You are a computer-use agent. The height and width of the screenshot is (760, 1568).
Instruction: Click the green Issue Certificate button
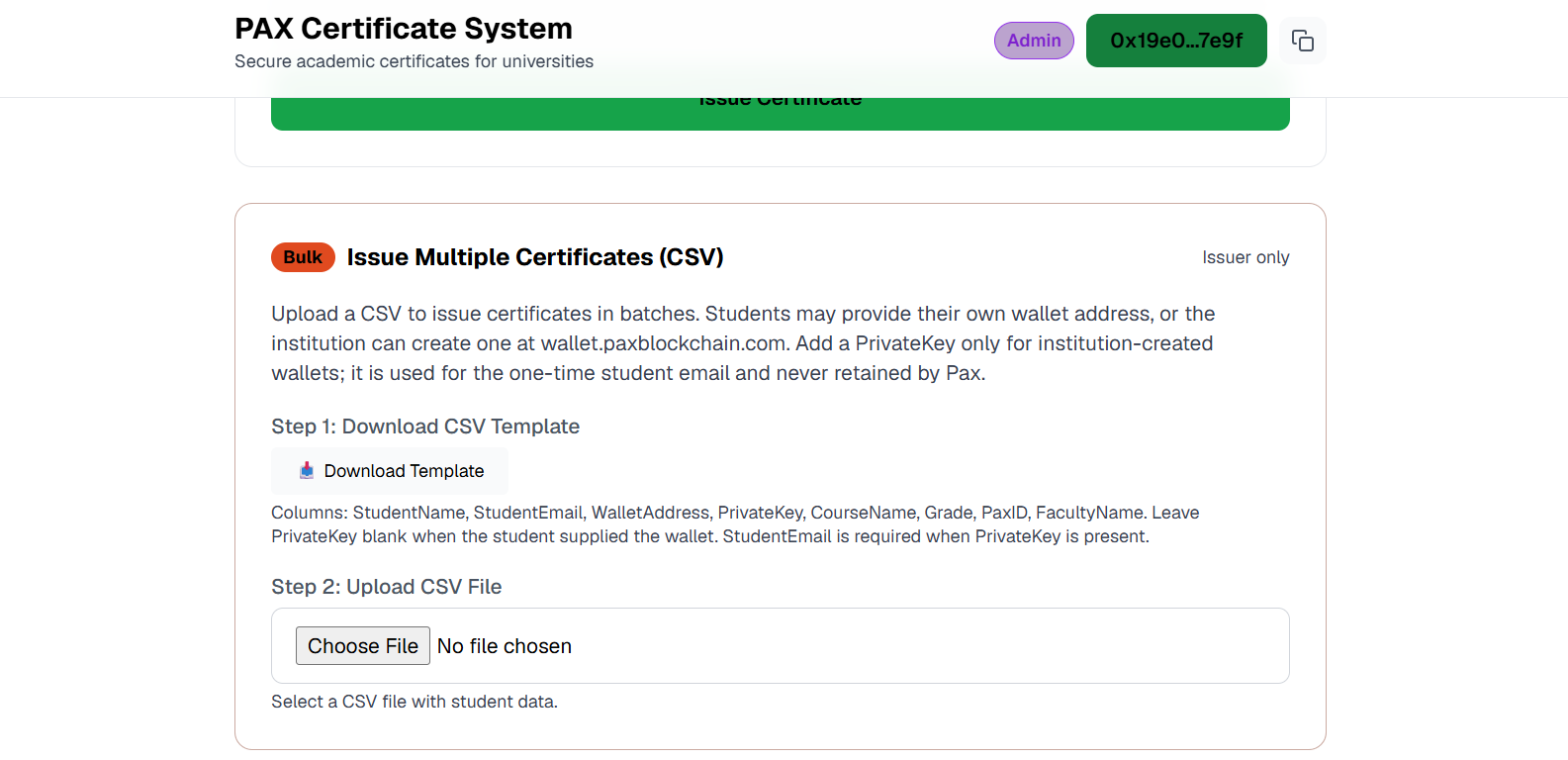click(x=781, y=113)
